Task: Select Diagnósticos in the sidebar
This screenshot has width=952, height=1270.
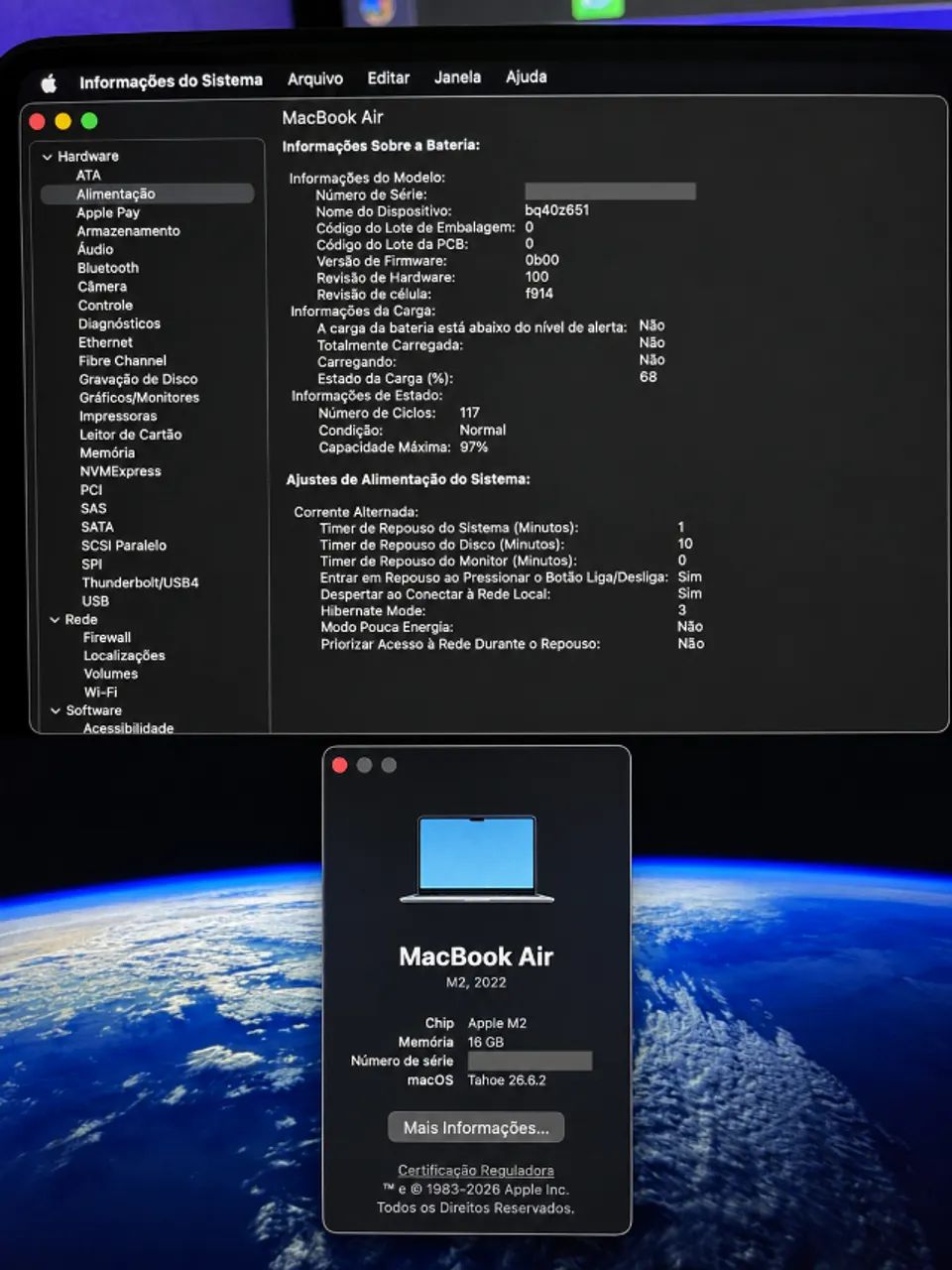Action: pos(119,323)
